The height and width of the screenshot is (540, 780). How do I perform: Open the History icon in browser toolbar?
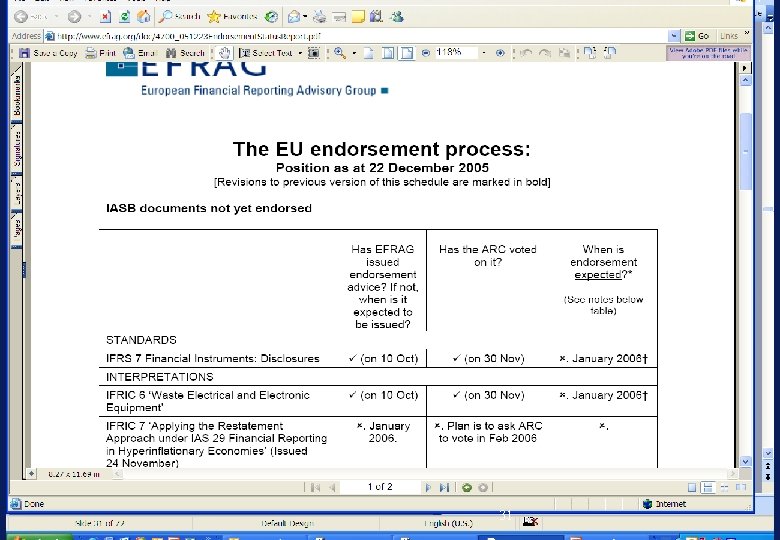(271, 17)
